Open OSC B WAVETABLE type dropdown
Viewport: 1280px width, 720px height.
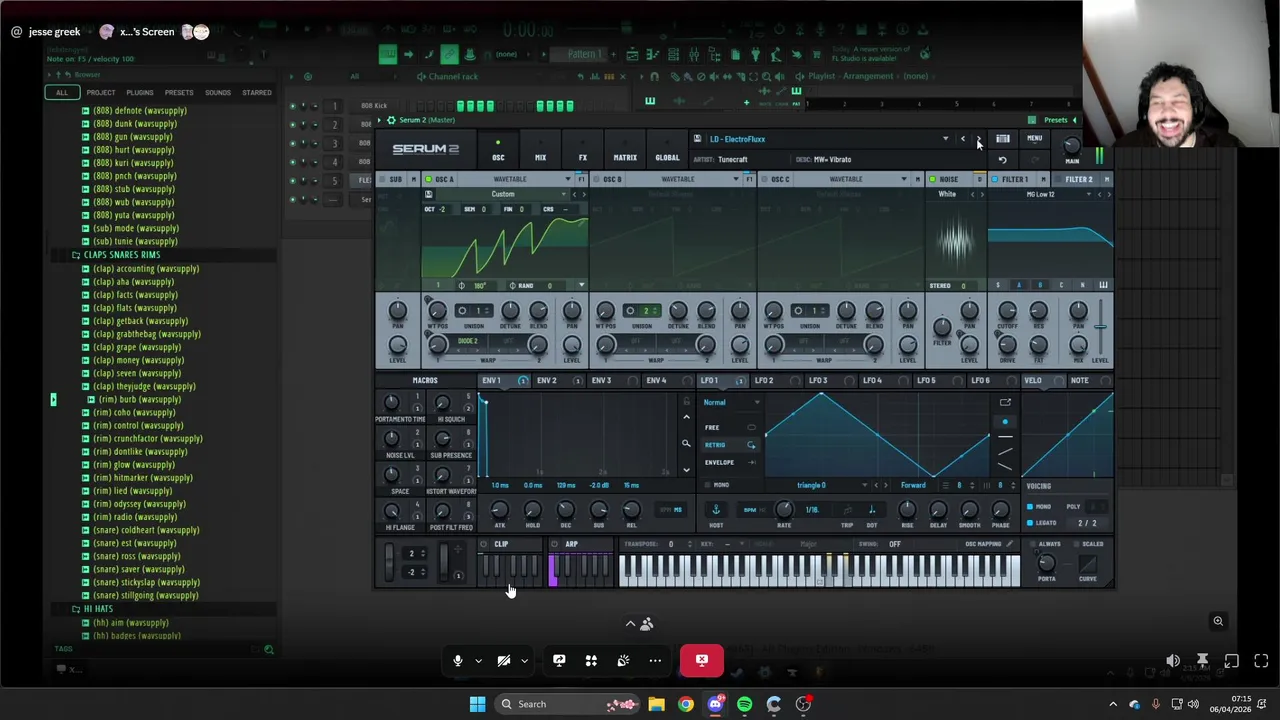[736, 180]
